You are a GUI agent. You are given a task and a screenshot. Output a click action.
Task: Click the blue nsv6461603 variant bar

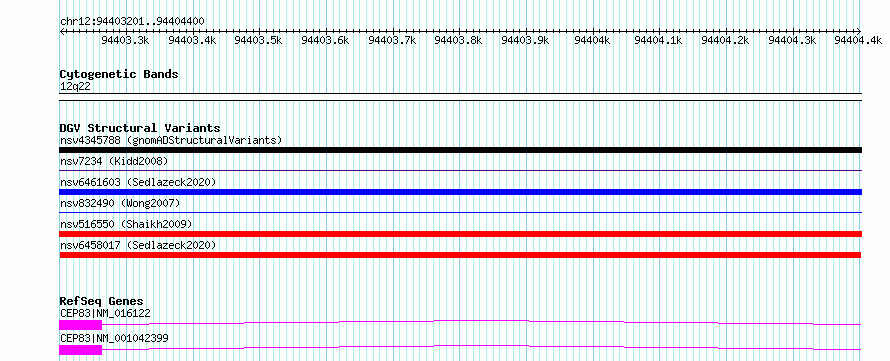(460, 192)
